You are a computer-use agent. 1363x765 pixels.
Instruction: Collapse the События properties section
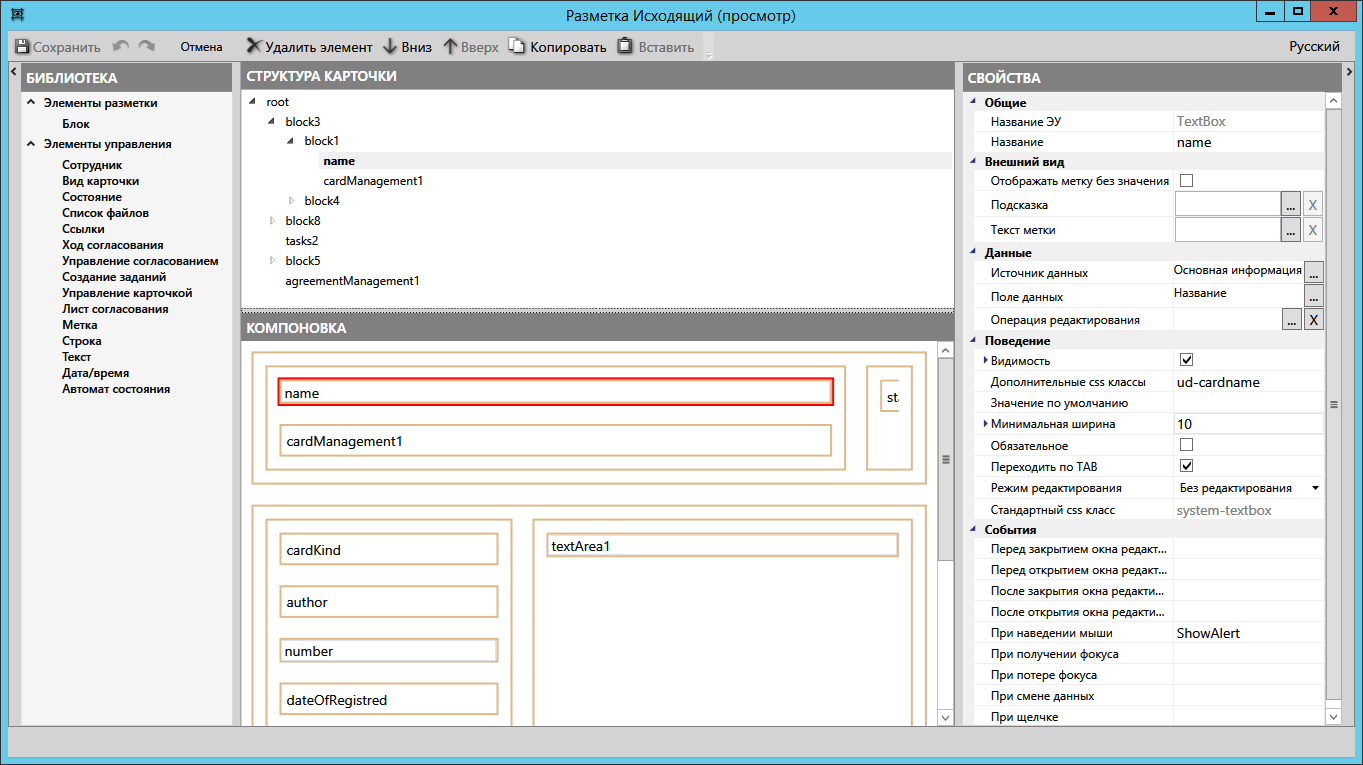pos(972,530)
